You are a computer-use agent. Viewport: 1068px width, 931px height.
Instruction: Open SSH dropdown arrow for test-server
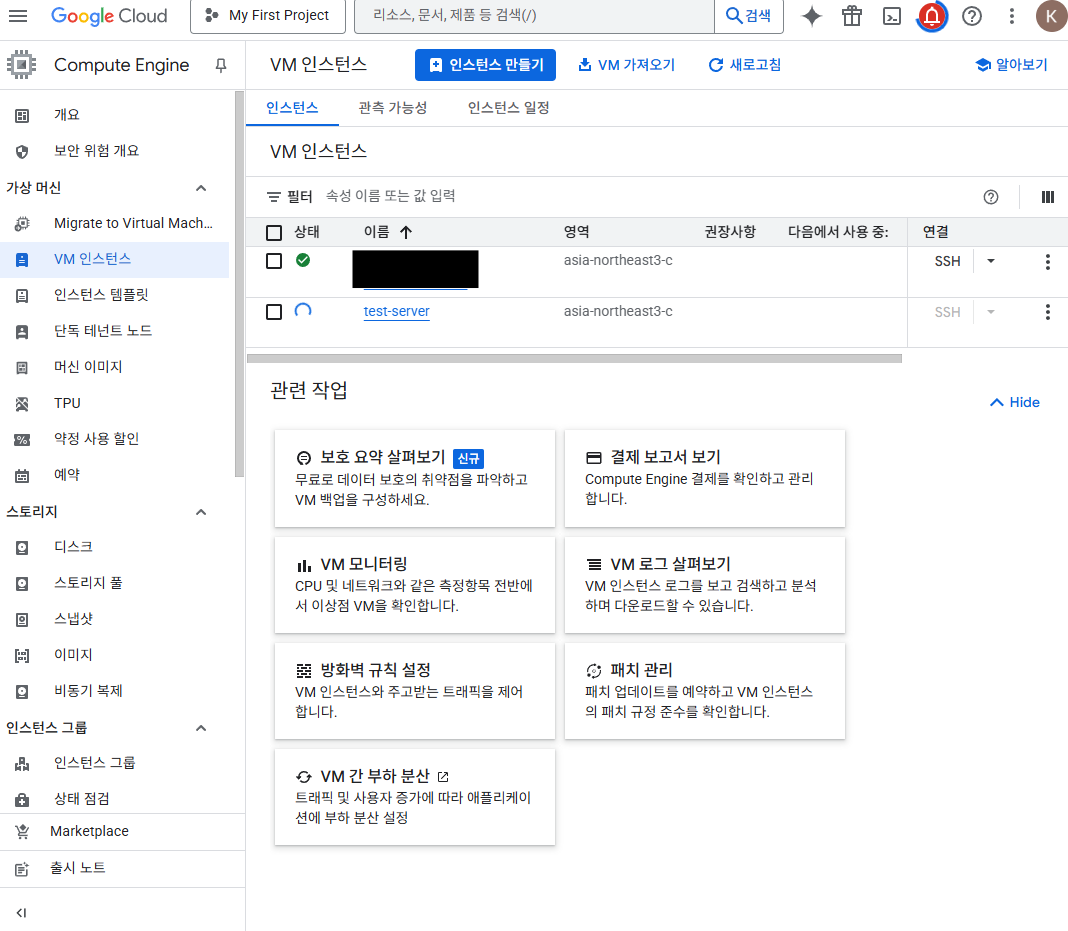coord(991,312)
